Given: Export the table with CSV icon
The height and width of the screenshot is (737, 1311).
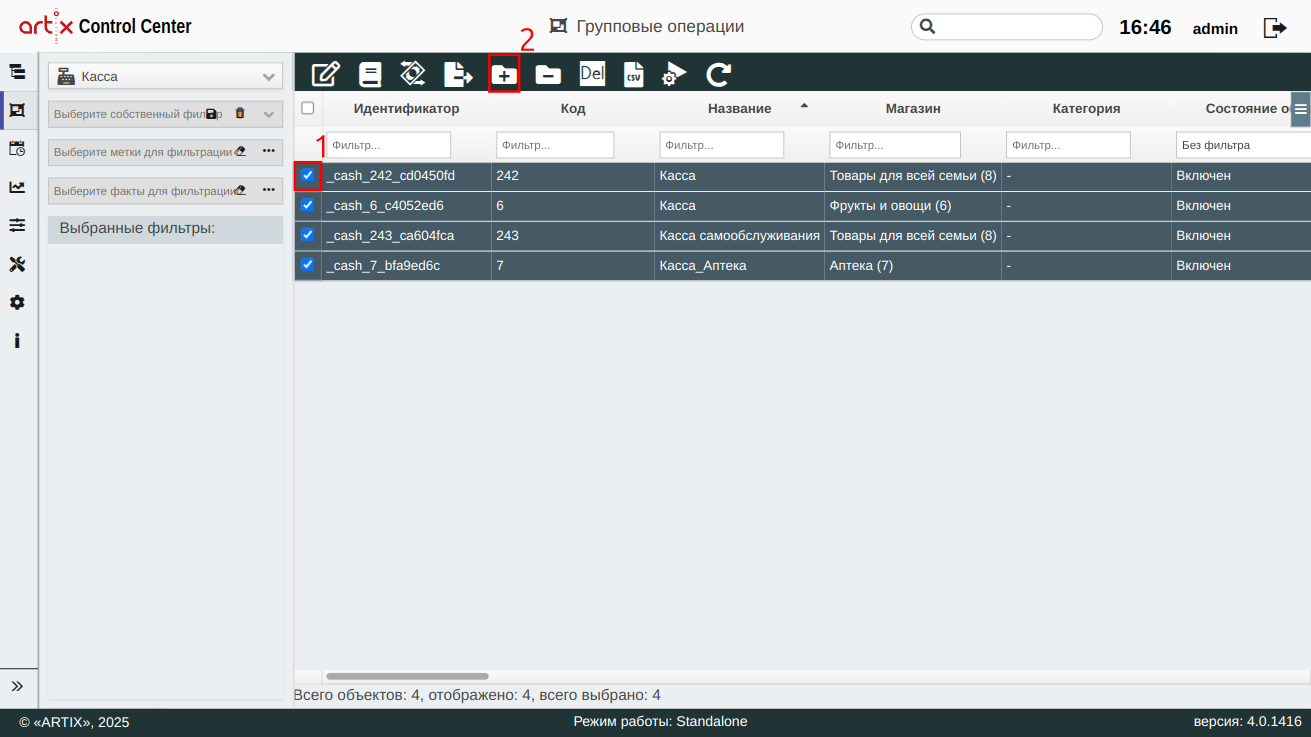Looking at the screenshot, I should click(634, 74).
